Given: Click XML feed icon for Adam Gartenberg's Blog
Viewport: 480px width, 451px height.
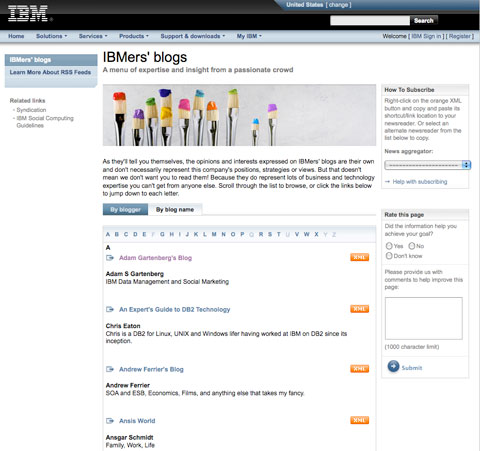Looking at the screenshot, I should pyautogui.click(x=359, y=257).
